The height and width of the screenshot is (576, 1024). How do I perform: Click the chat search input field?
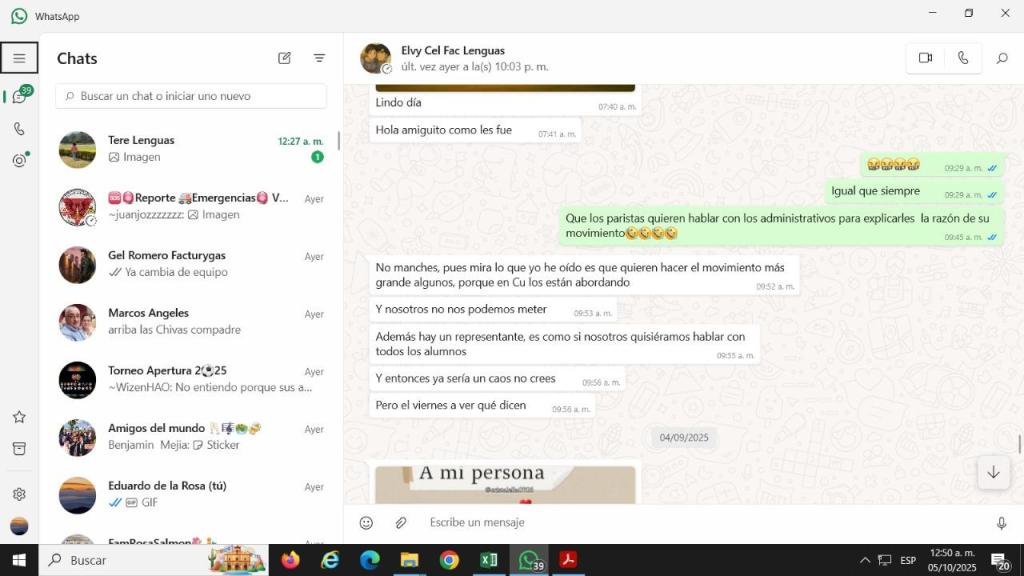coord(192,96)
